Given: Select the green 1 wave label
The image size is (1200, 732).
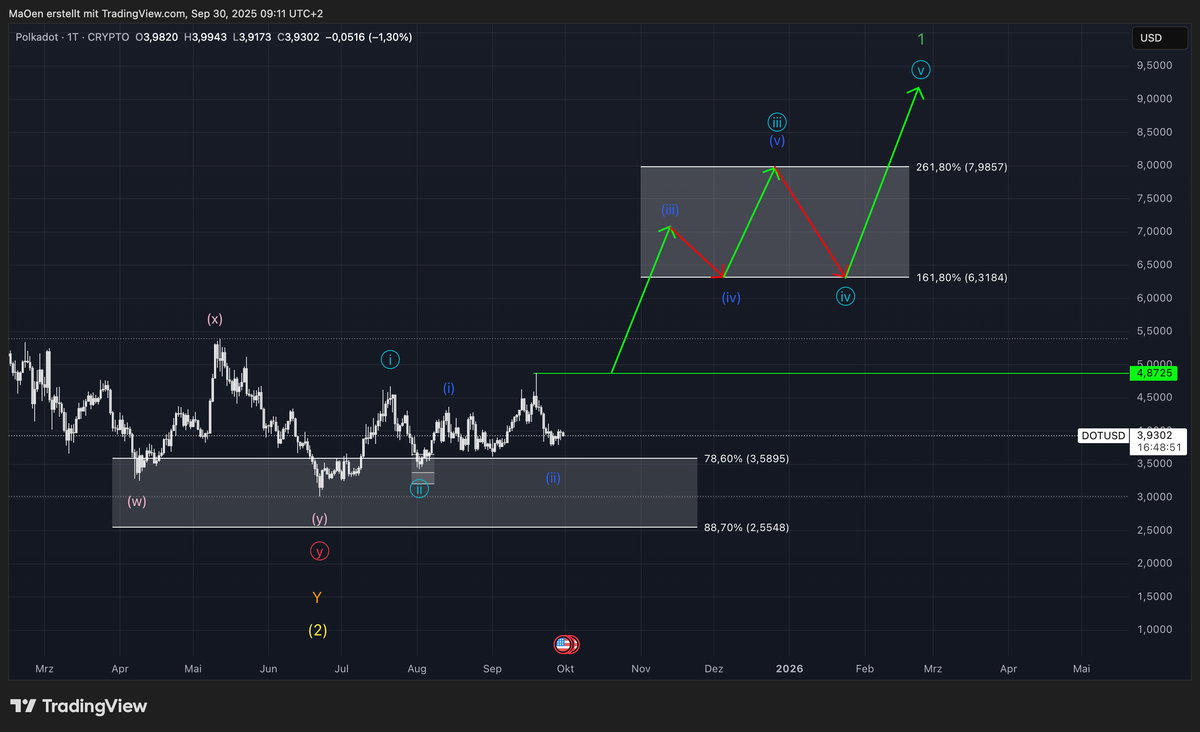Looking at the screenshot, I should (921, 39).
